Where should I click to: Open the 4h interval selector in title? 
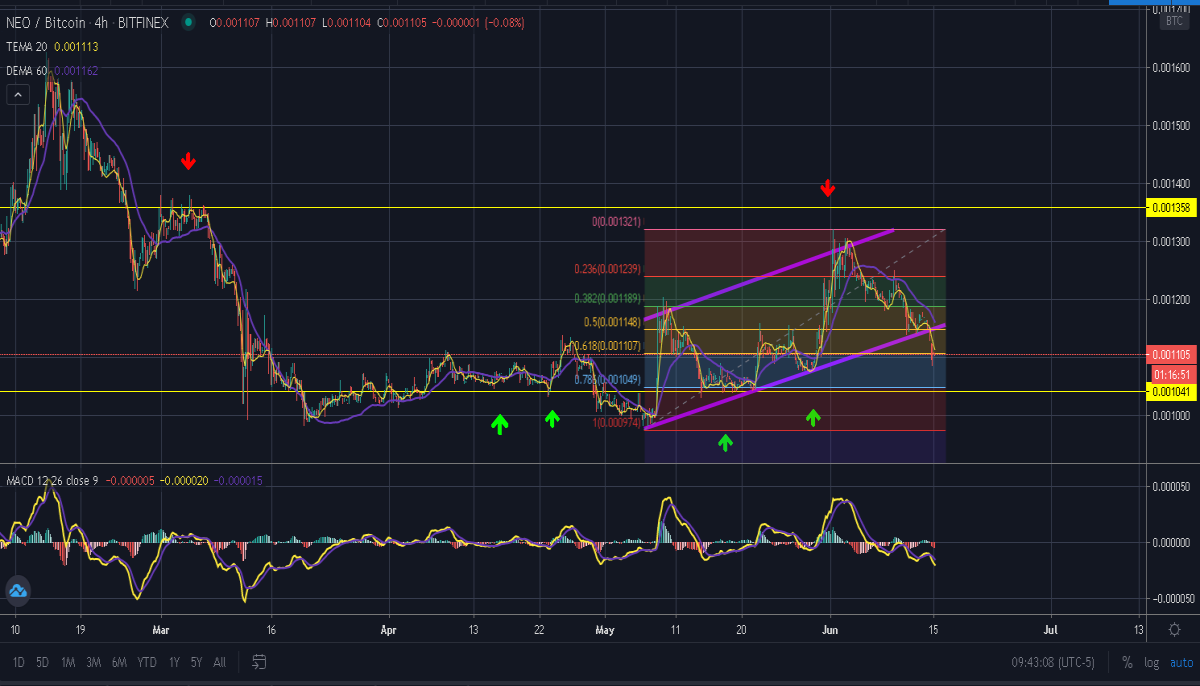[x=102, y=22]
